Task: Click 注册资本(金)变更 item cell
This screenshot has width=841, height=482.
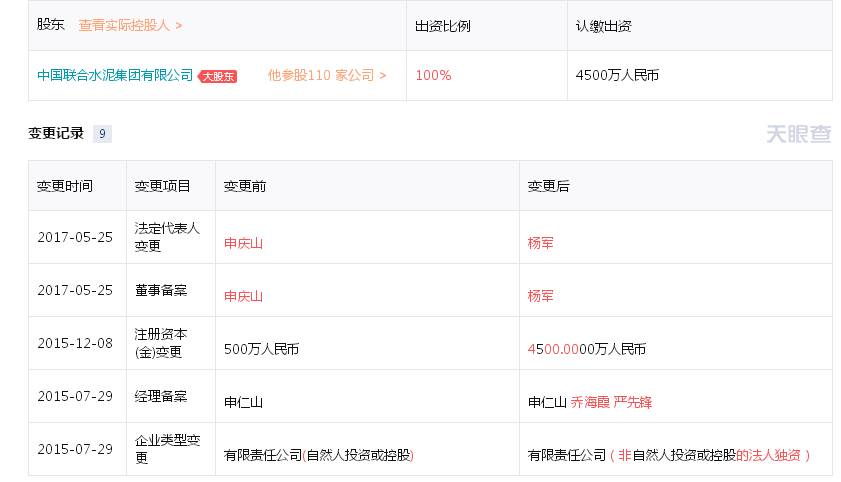Action: click(161, 343)
